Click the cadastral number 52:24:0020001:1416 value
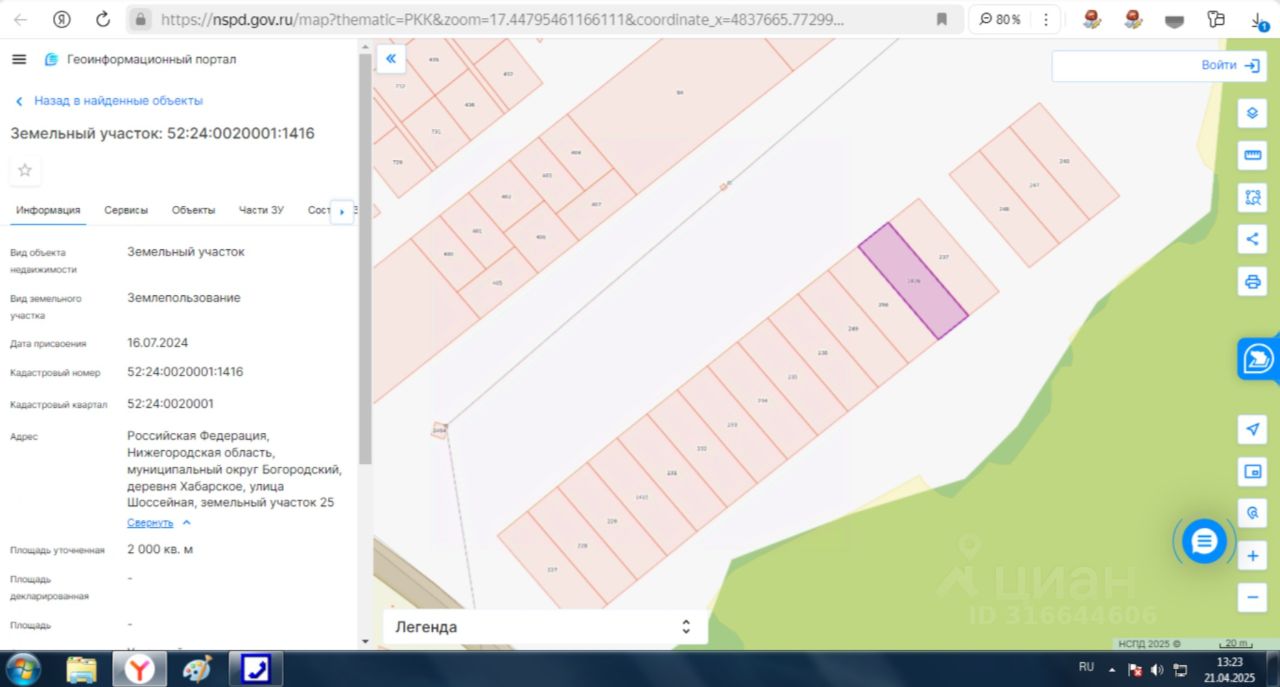 click(x=185, y=372)
